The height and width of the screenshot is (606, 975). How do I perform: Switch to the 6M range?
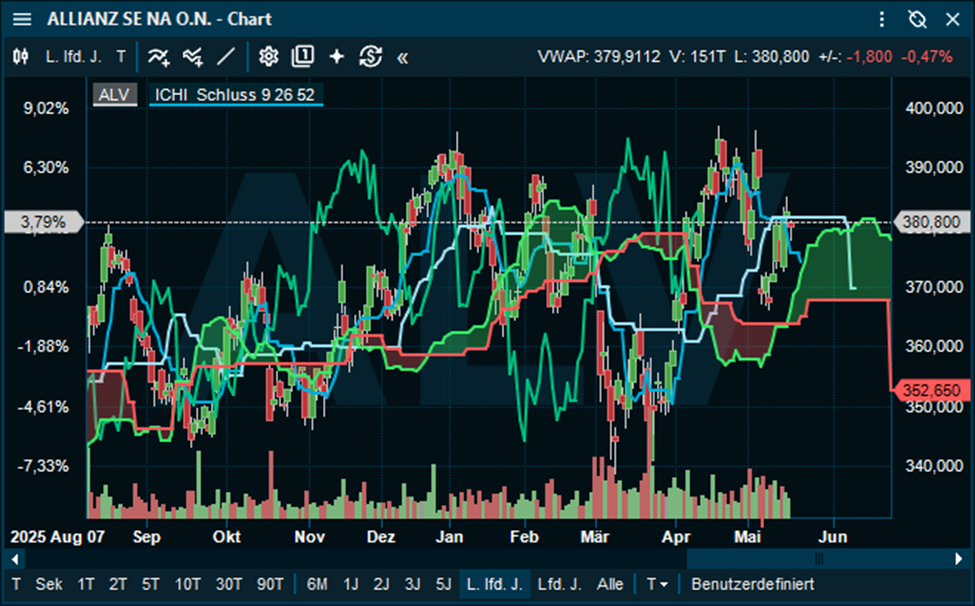317,584
